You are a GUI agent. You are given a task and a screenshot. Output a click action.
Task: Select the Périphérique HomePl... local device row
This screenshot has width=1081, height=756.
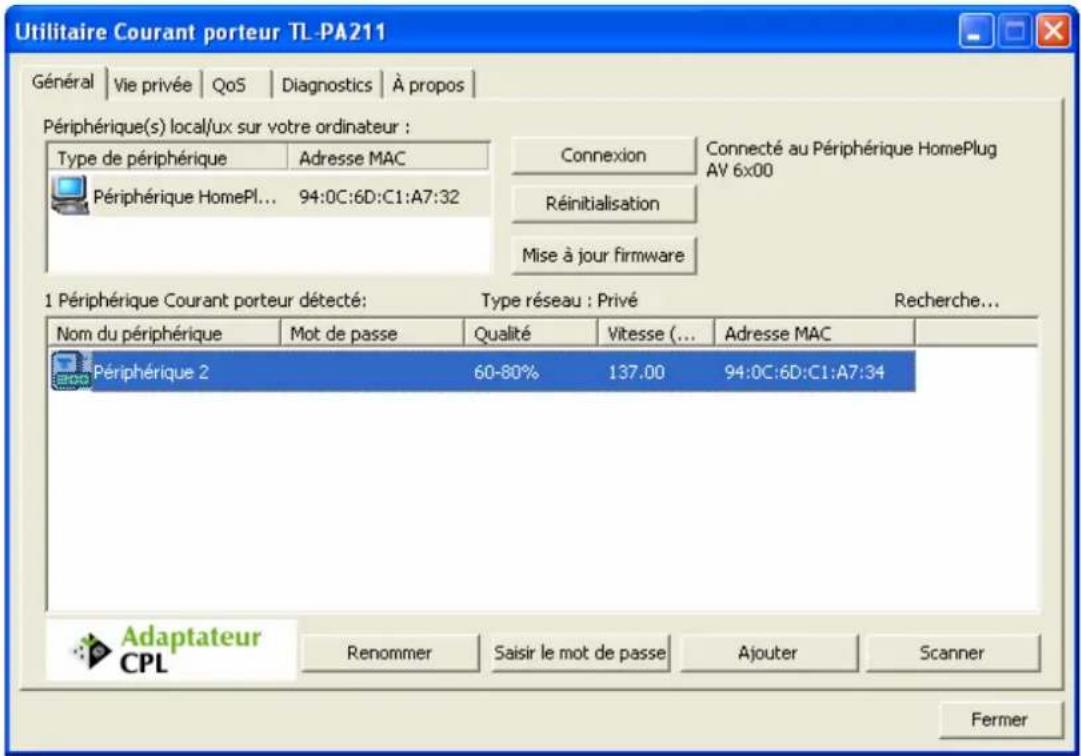pyautogui.click(x=269, y=196)
